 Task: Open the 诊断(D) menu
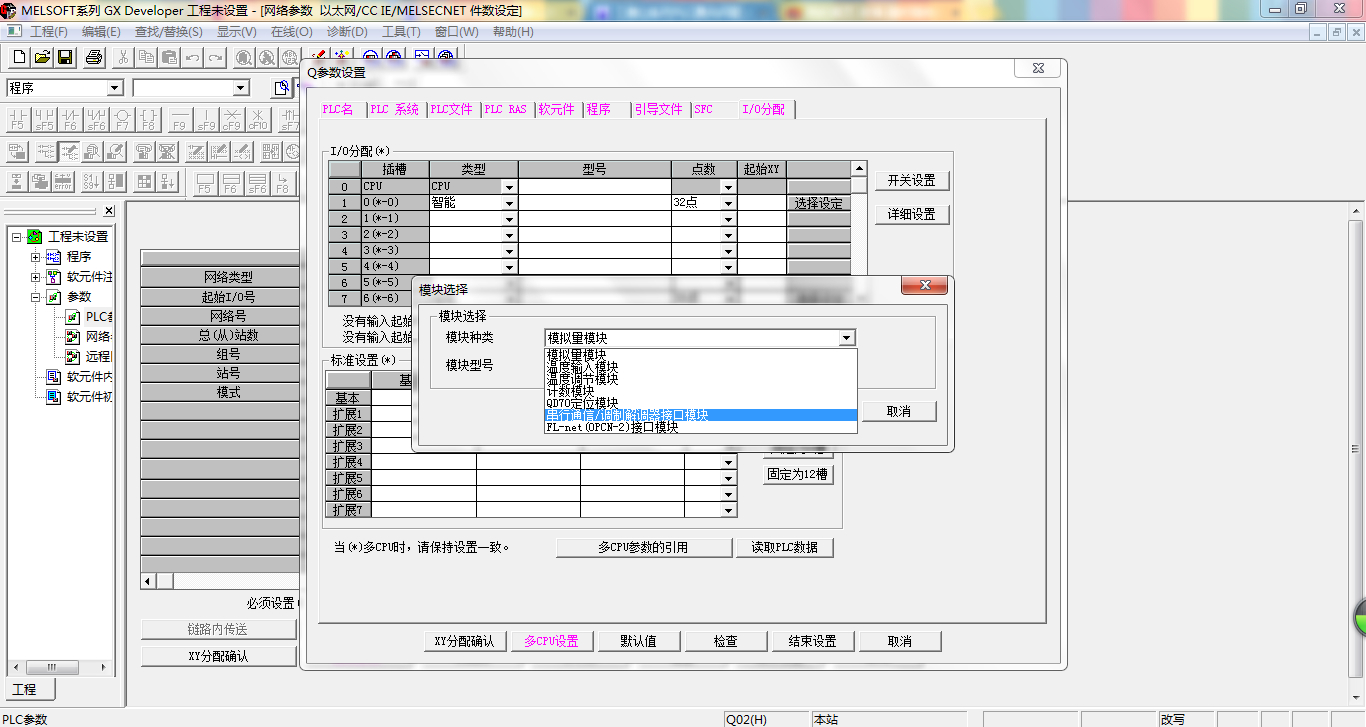[x=347, y=32]
